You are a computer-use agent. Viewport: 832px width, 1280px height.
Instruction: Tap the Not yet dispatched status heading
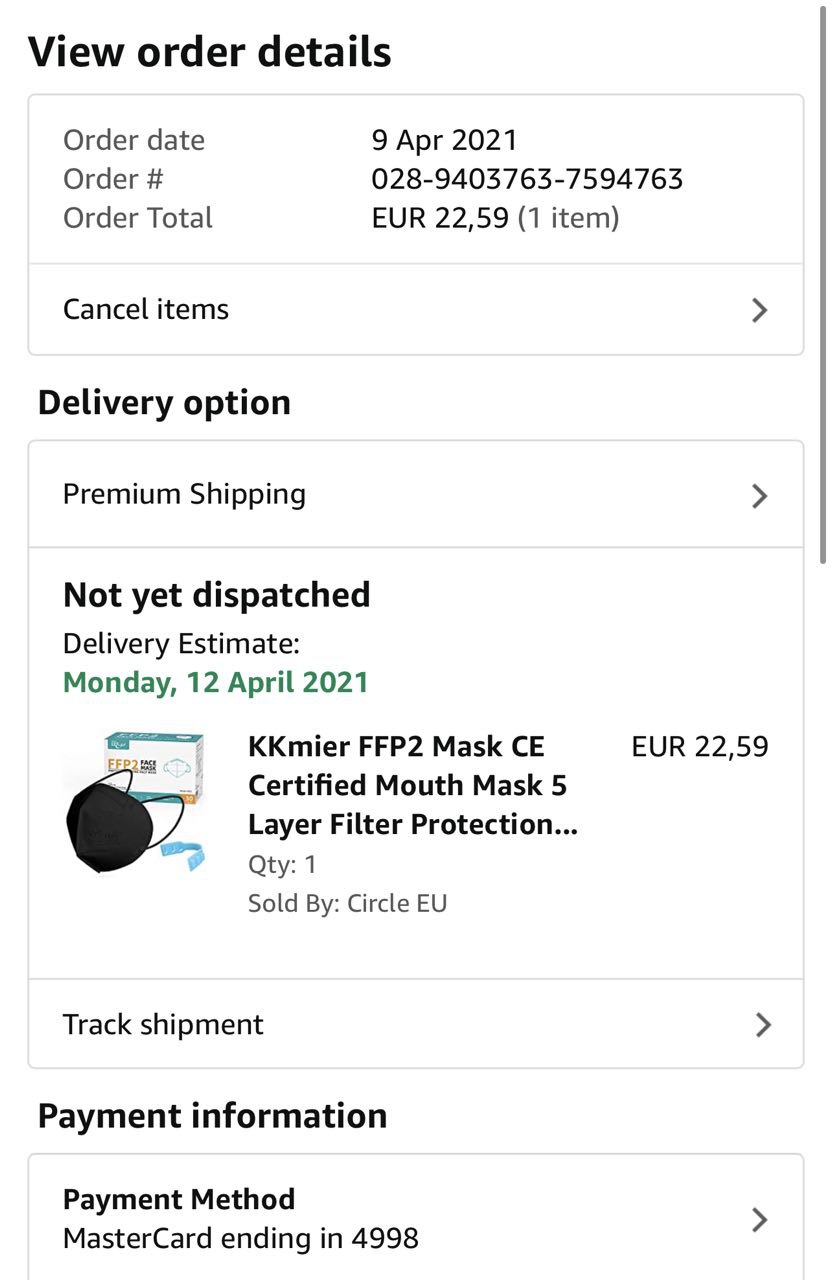coord(216,595)
